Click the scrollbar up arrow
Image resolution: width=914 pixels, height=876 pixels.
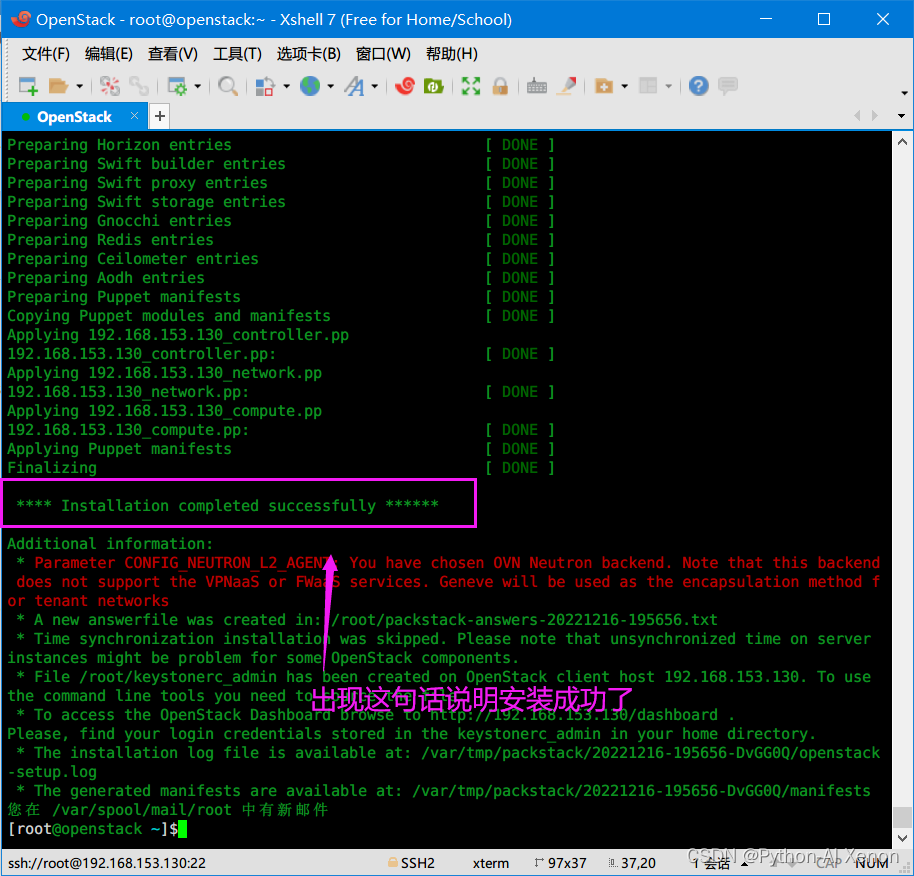point(903,141)
